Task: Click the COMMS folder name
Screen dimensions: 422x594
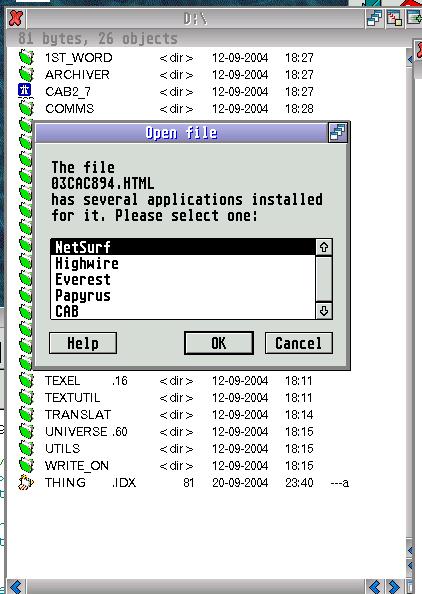Action: coord(69,109)
